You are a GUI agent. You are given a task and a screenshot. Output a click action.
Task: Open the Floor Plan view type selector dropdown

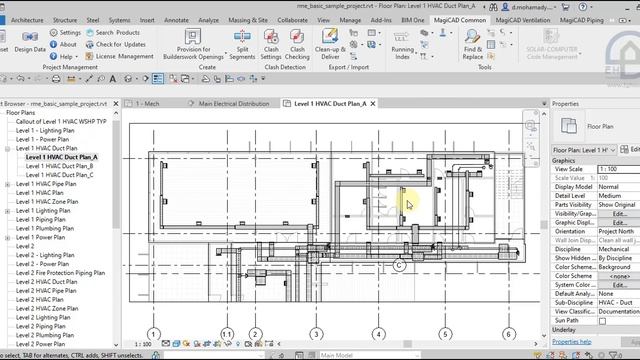(584, 150)
